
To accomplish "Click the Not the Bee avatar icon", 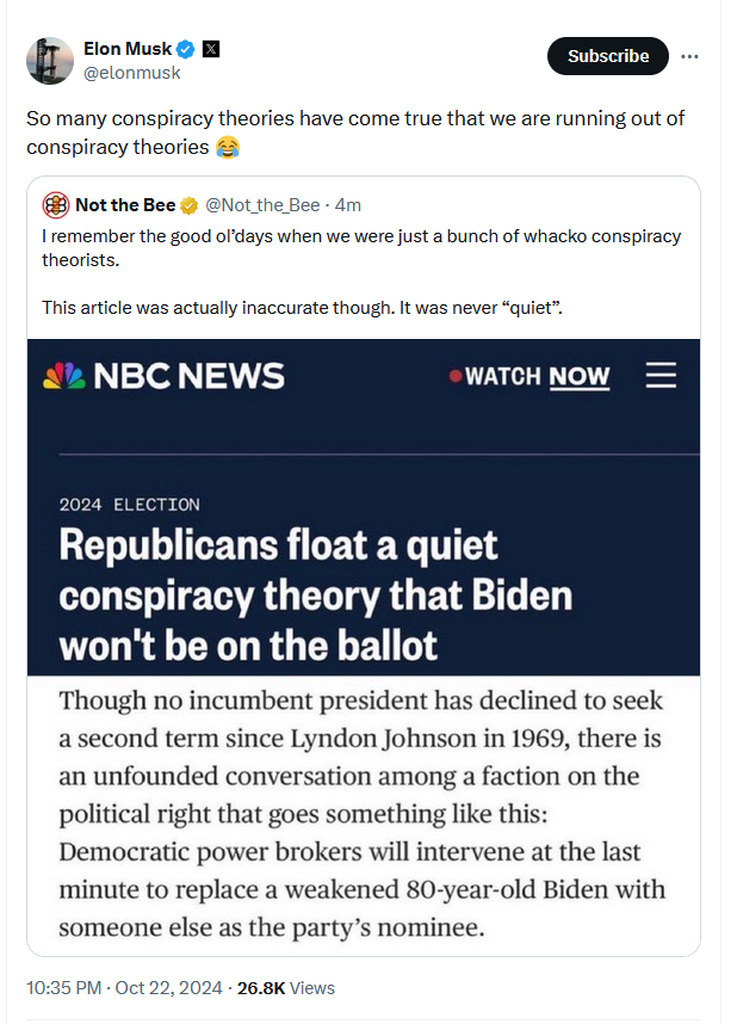I will 55,205.
